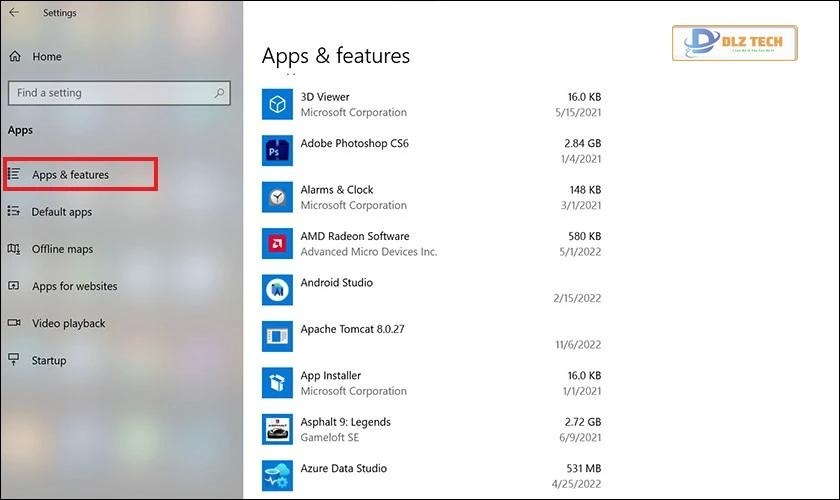The image size is (840, 500).
Task: Click the 5/15/2021 install date
Action: 578,113
